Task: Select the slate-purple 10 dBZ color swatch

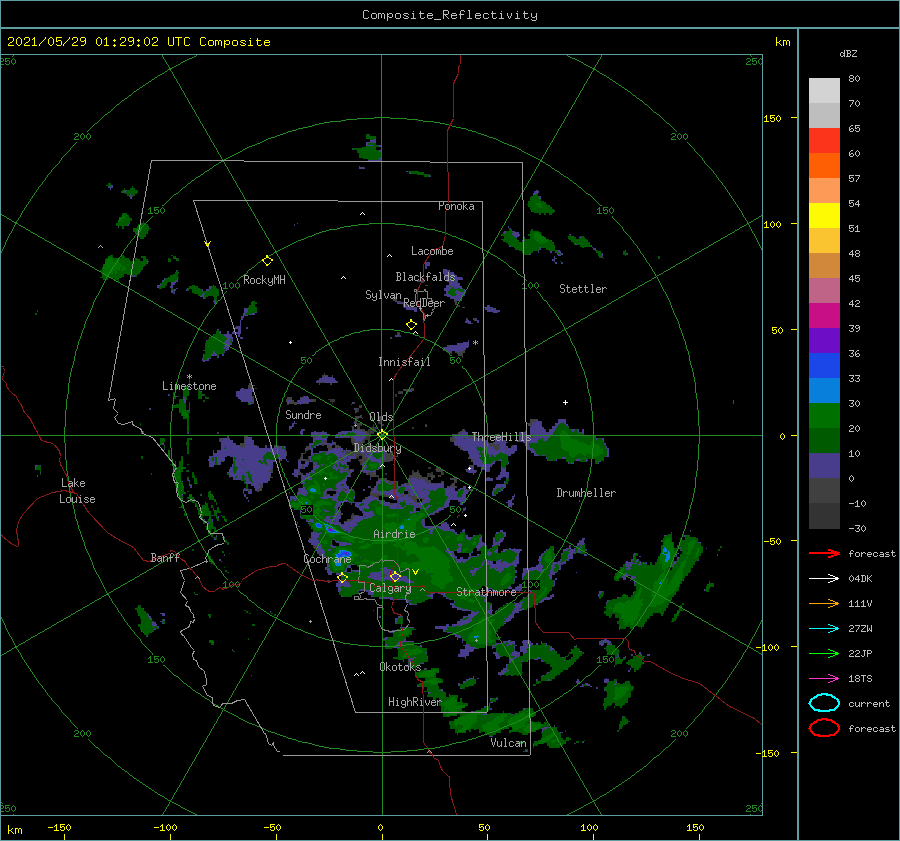Action: tap(824, 465)
